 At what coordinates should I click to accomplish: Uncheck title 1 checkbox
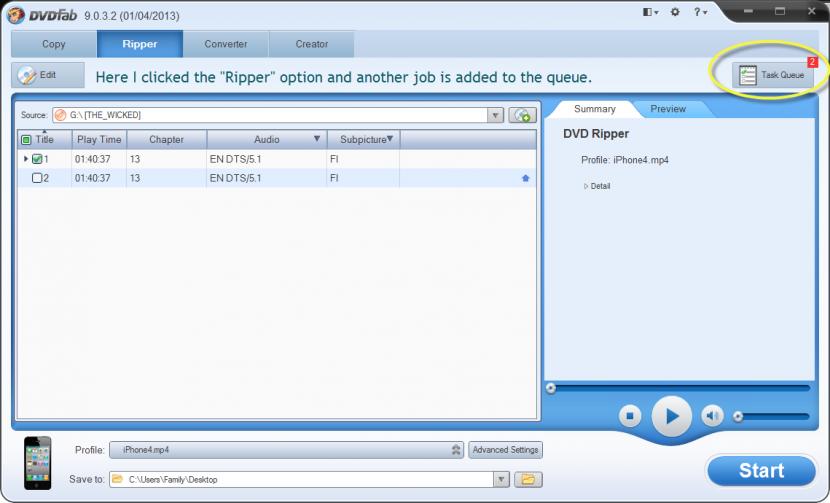click(37, 159)
